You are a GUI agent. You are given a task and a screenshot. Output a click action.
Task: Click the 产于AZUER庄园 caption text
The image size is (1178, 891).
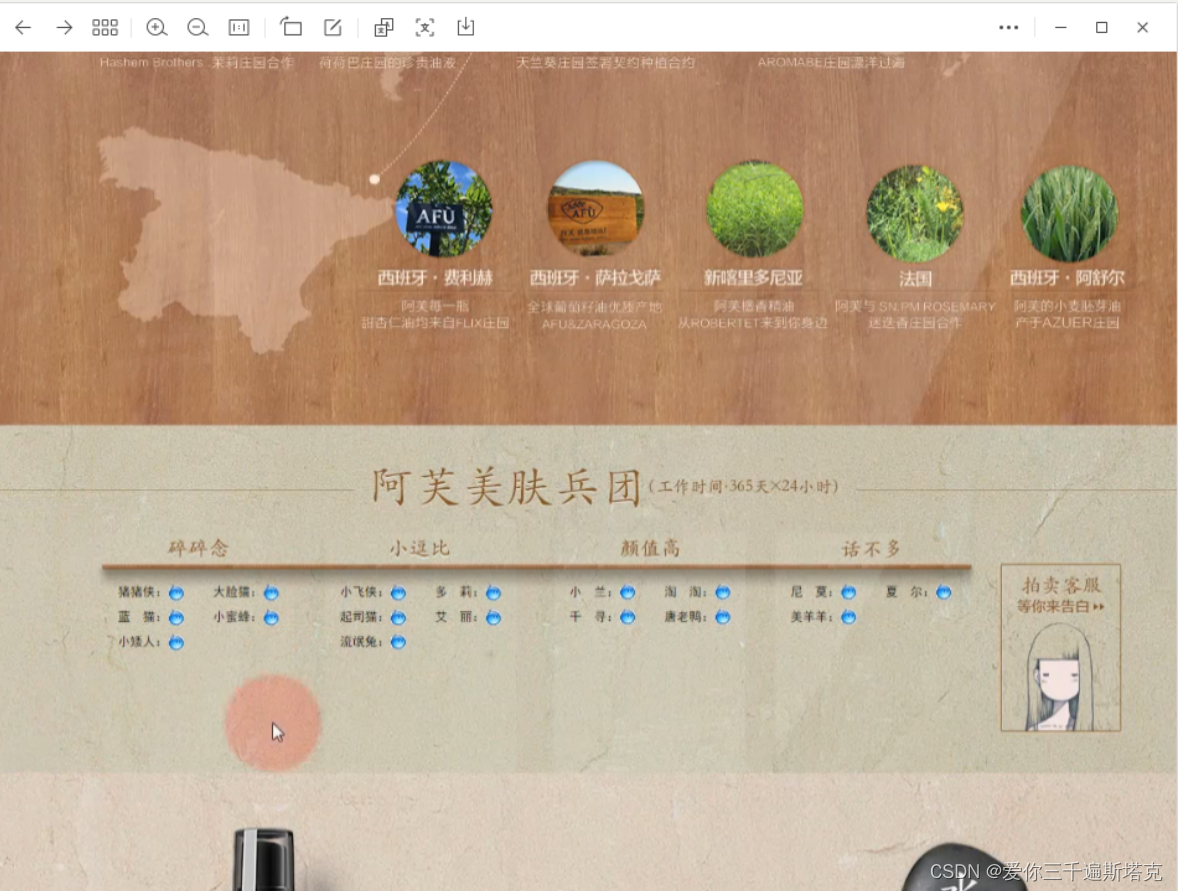[1067, 322]
